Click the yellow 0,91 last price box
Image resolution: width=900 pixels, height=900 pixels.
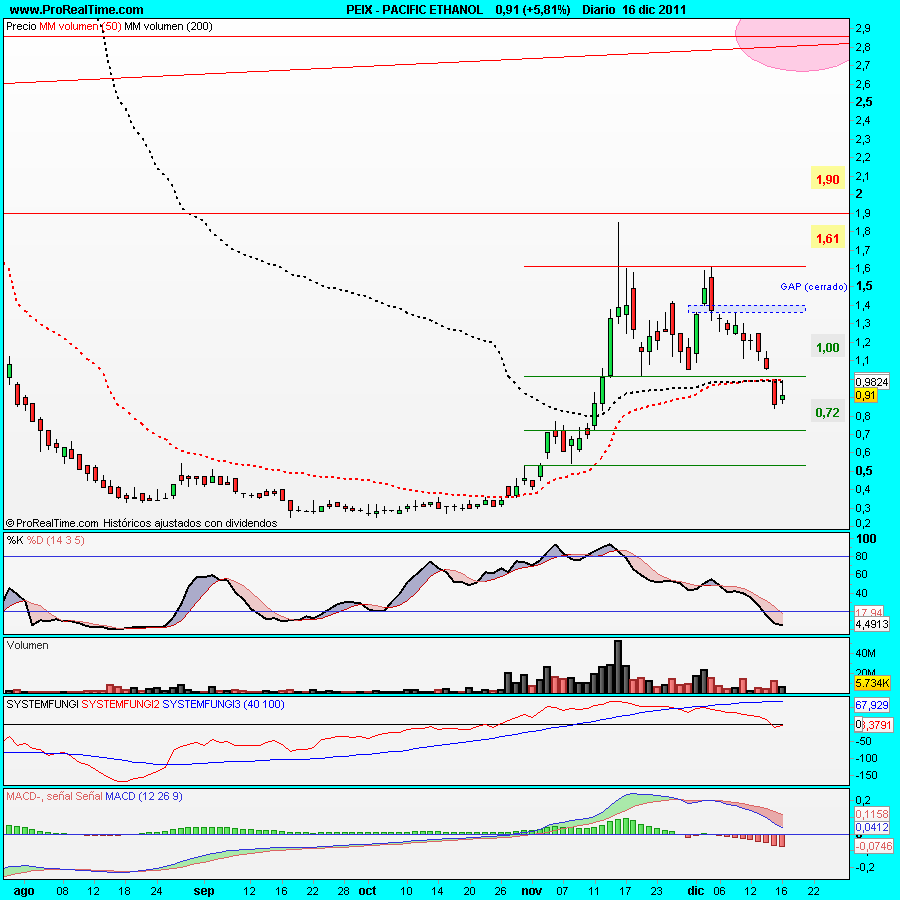pos(866,395)
